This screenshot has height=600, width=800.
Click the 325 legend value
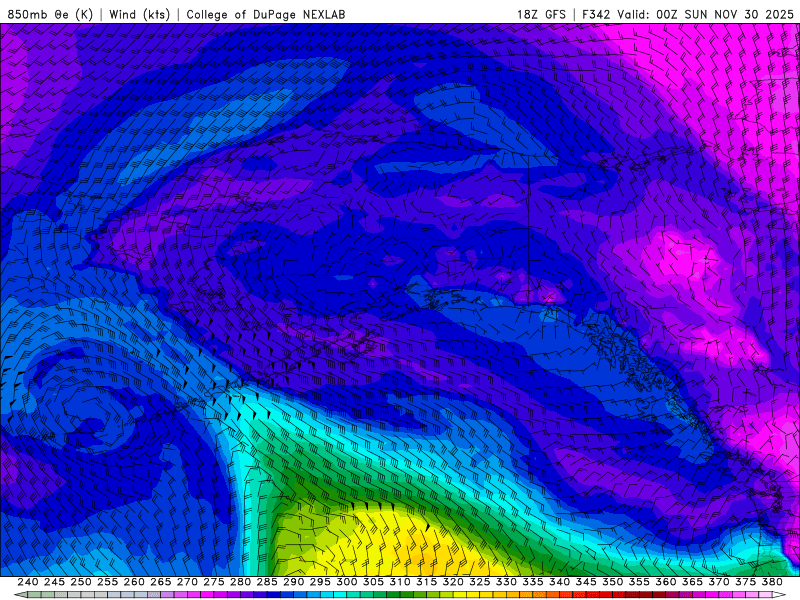(480, 582)
